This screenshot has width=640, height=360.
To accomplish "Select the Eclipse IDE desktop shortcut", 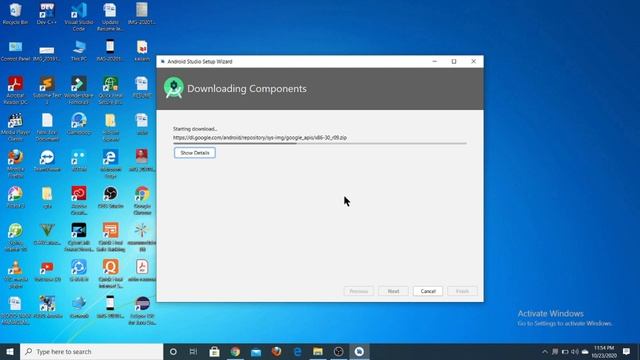I will [x=142, y=311].
